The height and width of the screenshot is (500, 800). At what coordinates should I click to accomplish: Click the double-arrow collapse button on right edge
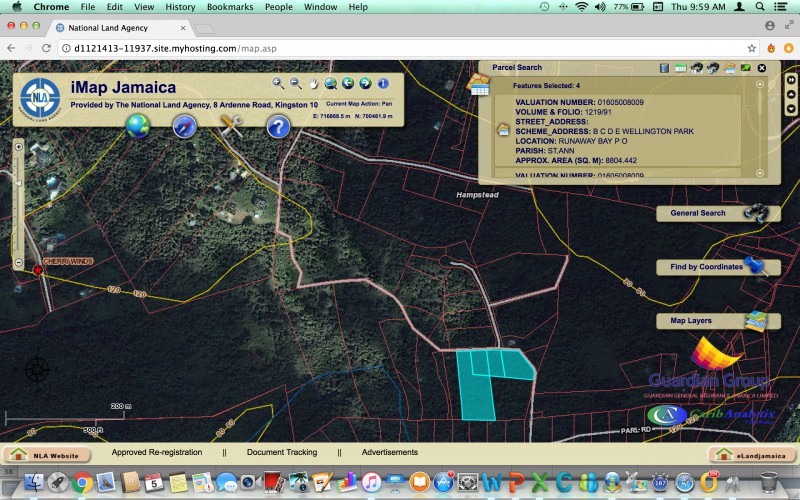[791, 80]
